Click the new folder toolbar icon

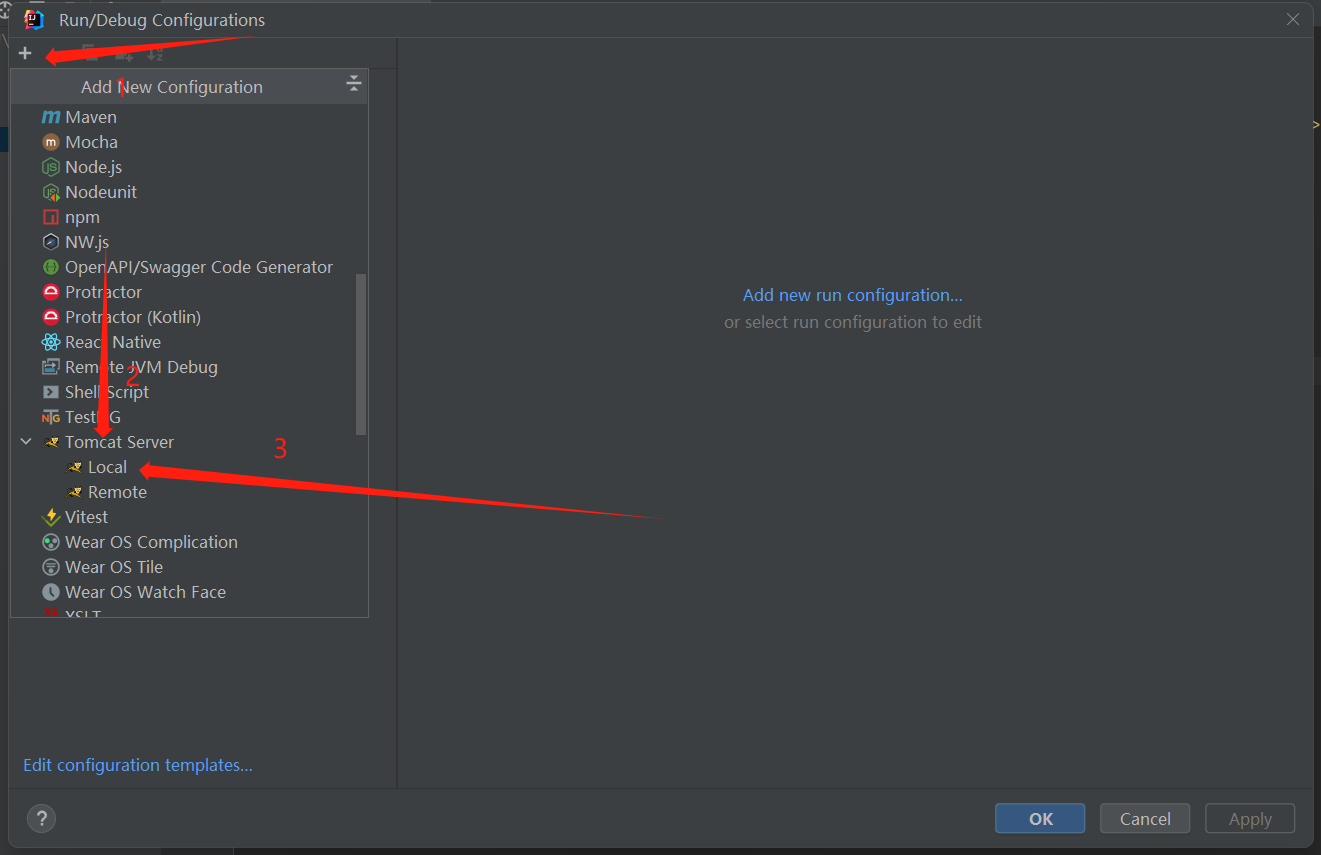(124, 54)
